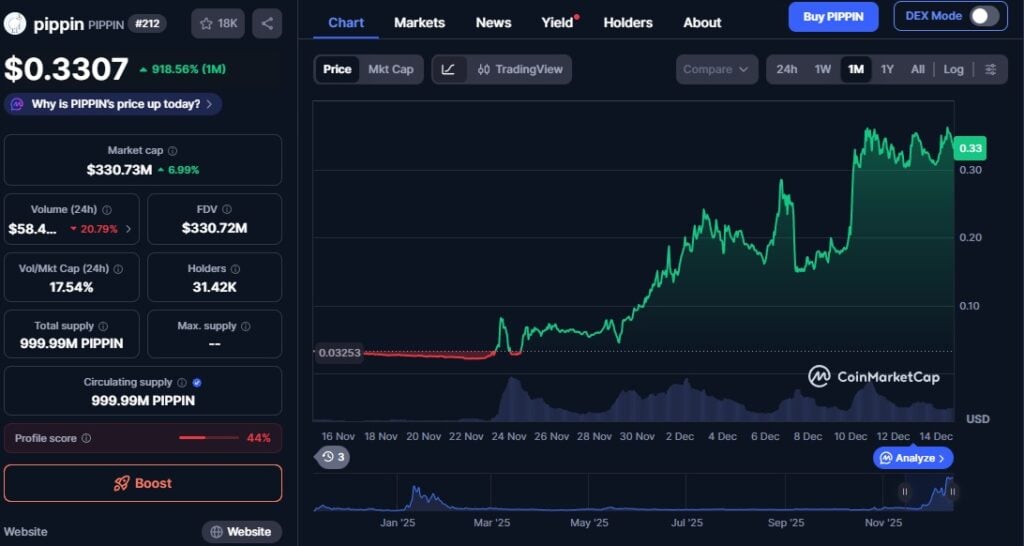1024x546 pixels.
Task: Toggle Log scale on chart
Action: (x=953, y=69)
